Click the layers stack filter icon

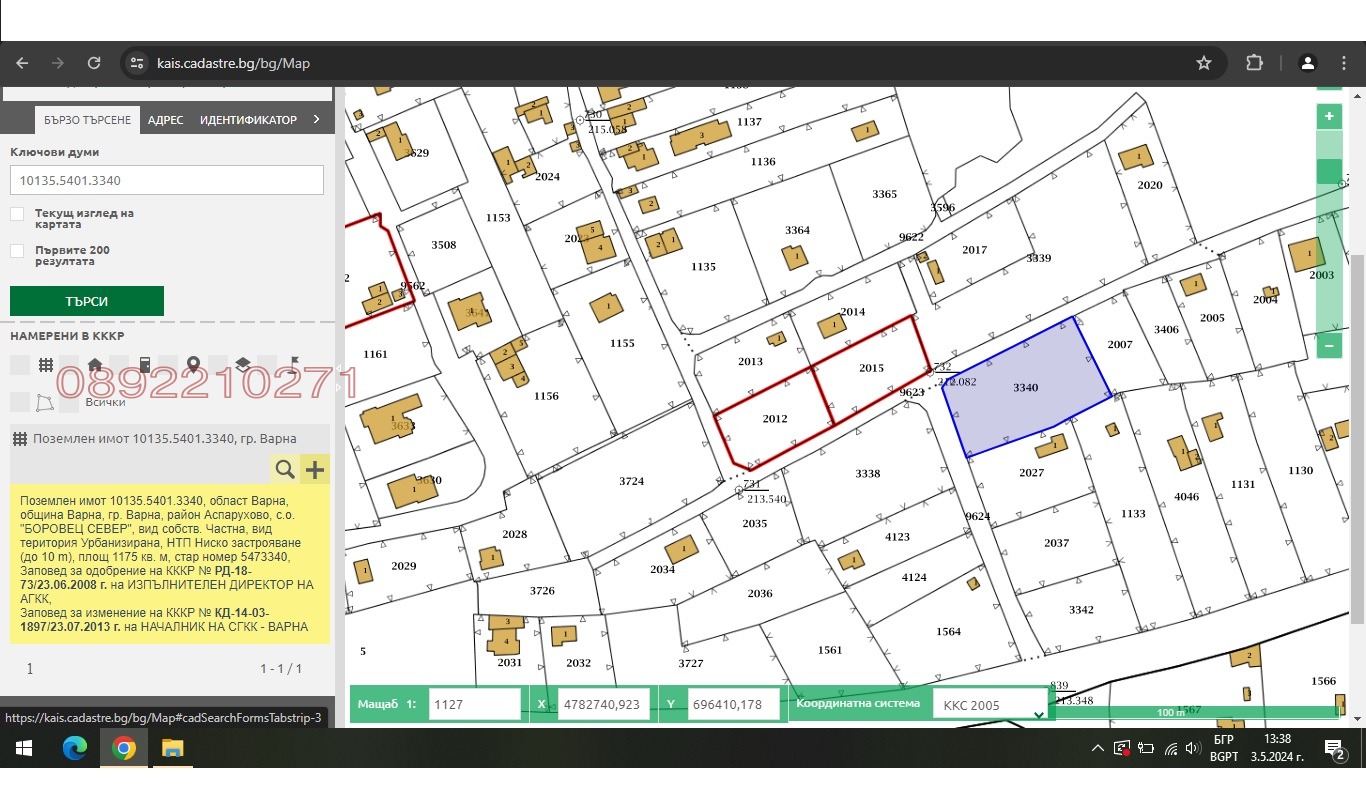pyautogui.click(x=243, y=365)
